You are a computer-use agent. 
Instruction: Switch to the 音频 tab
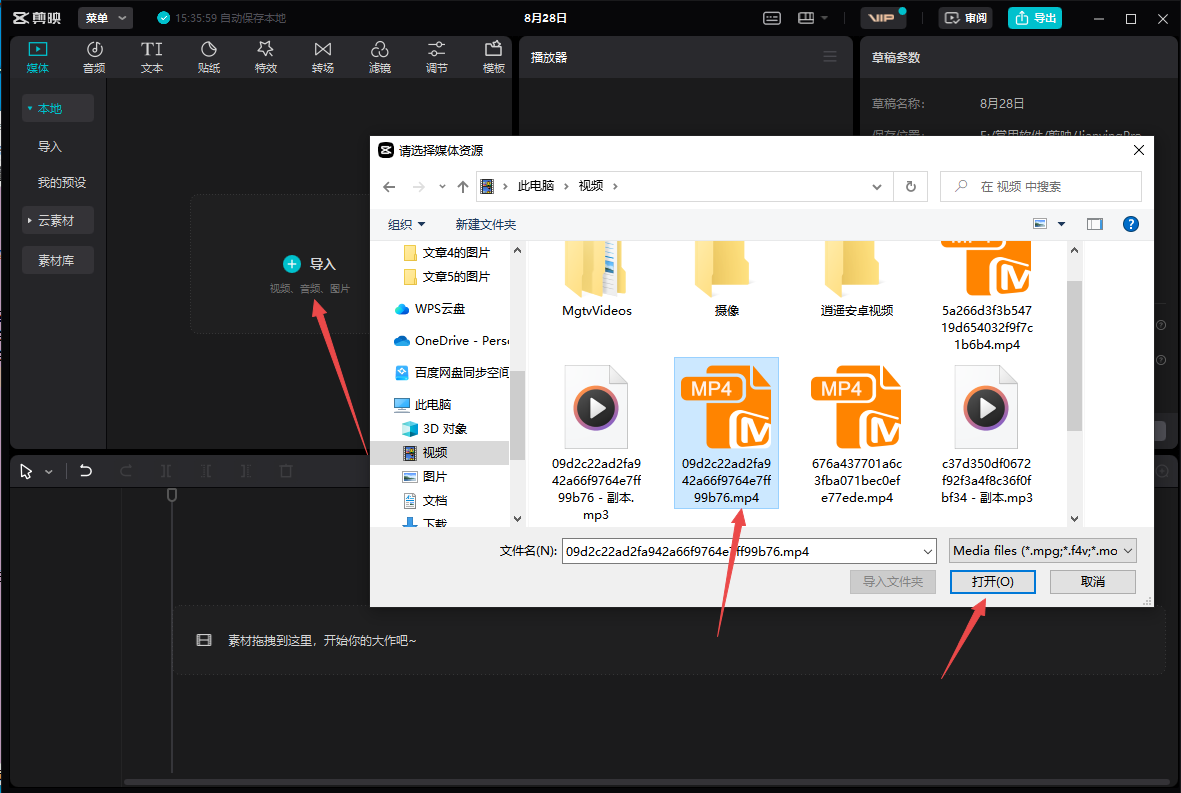coord(94,56)
